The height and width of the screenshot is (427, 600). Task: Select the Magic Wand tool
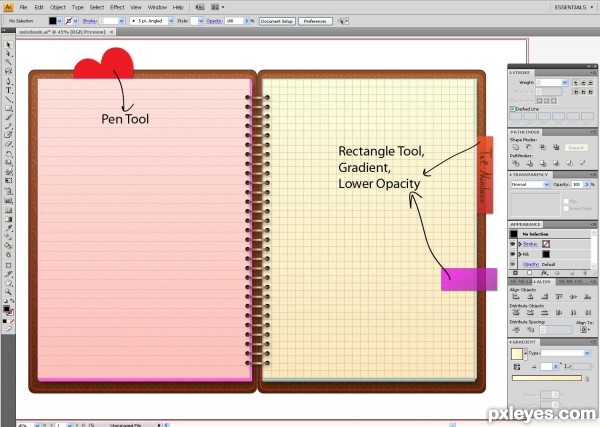(x=8, y=62)
